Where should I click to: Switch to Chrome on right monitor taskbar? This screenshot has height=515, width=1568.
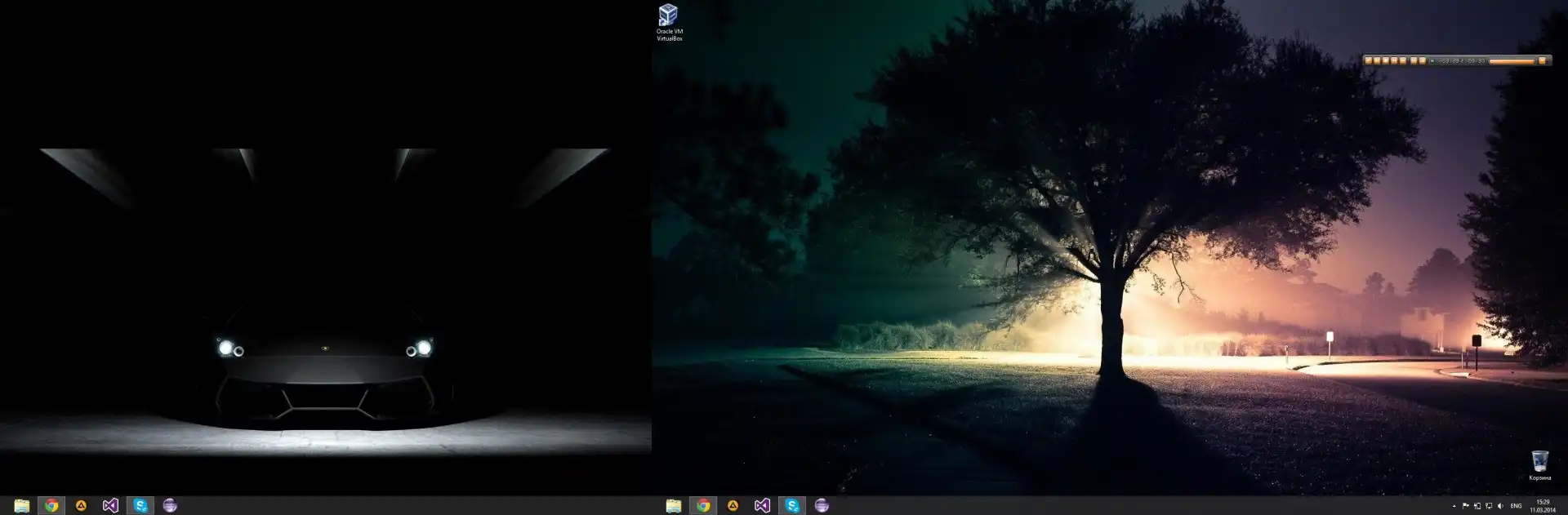(x=703, y=506)
